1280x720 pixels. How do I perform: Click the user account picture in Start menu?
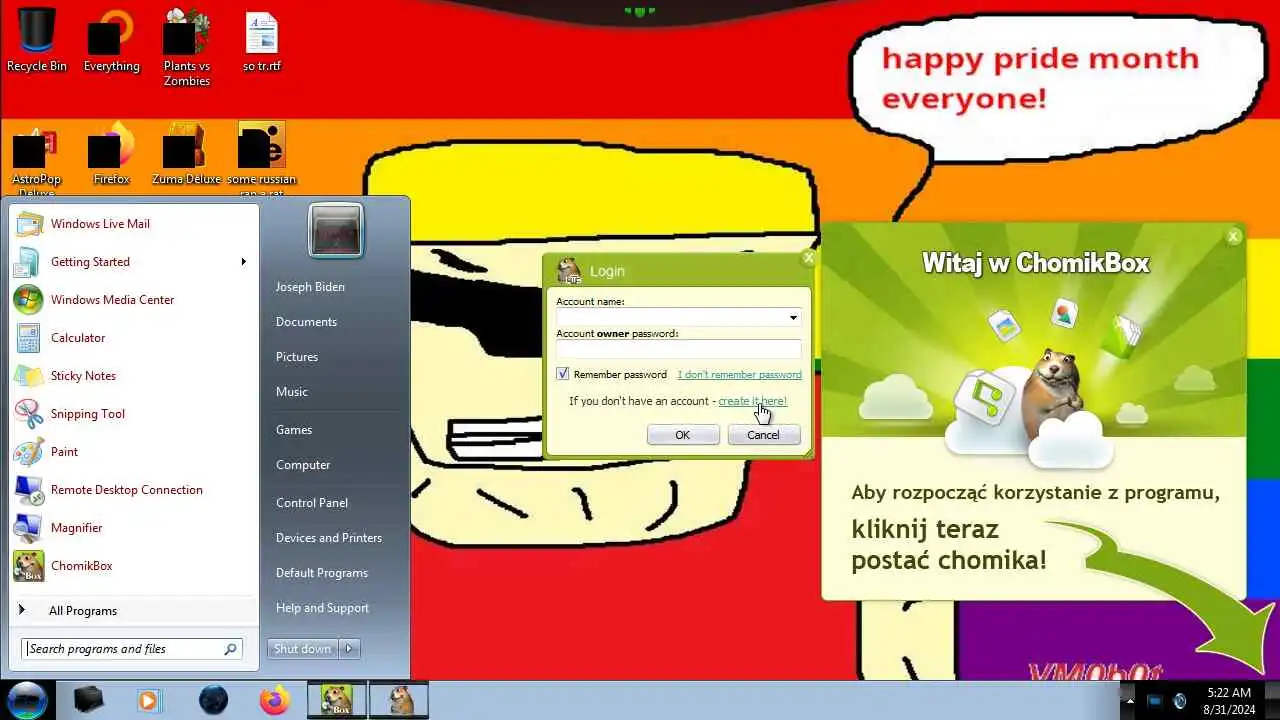336,231
